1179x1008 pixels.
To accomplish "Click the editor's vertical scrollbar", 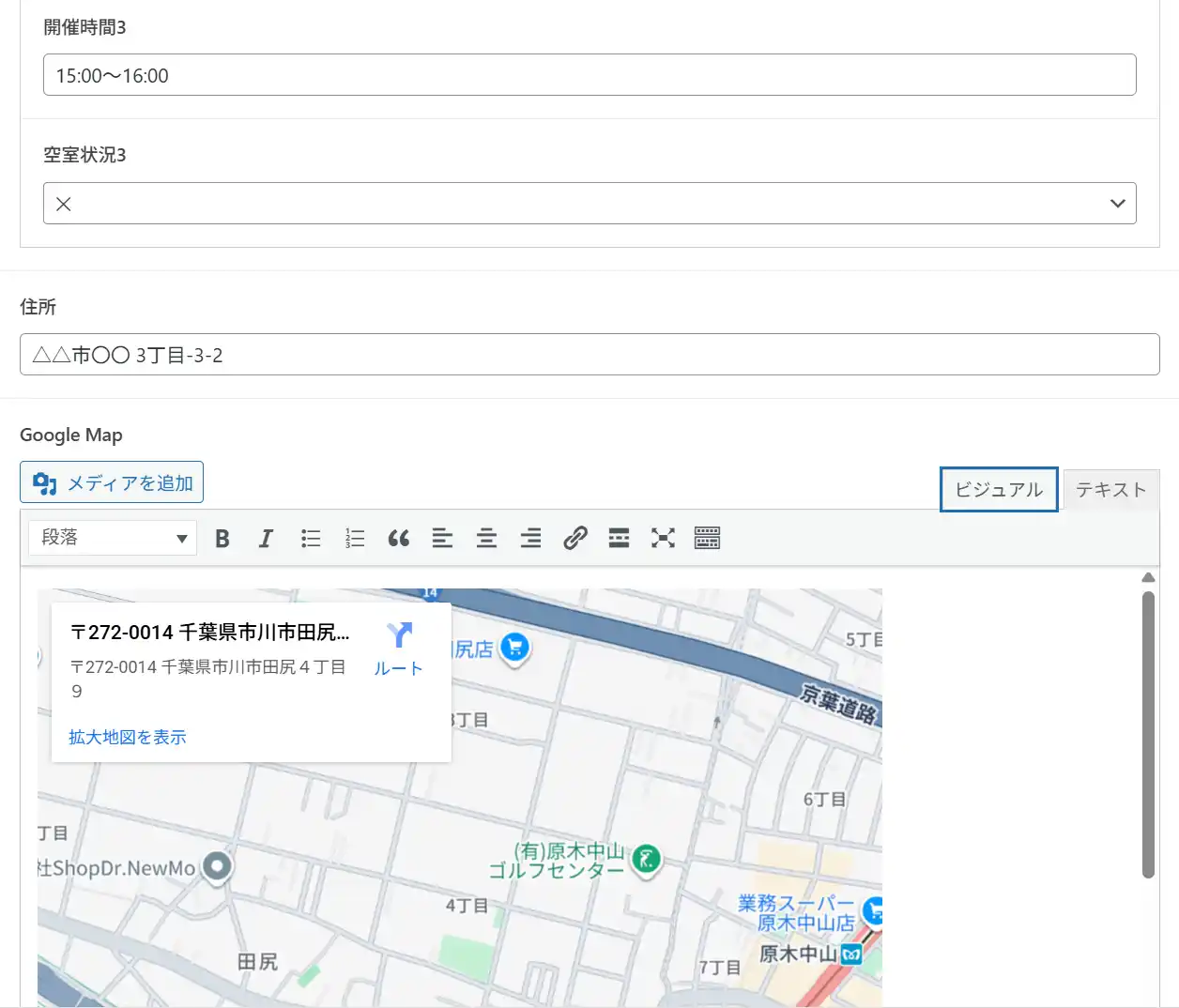I will [1148, 732].
